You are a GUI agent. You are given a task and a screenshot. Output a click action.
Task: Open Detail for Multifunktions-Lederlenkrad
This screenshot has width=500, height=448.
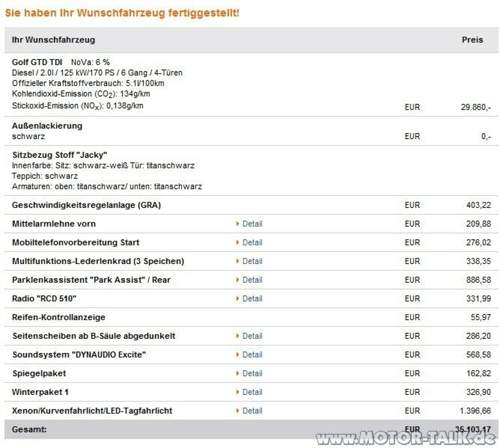[x=252, y=261]
